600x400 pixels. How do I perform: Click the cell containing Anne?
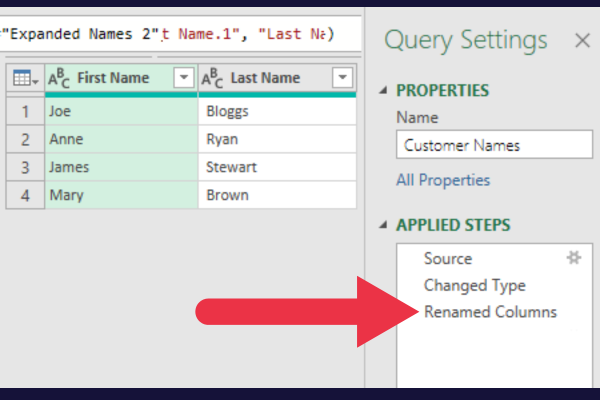pos(121,139)
